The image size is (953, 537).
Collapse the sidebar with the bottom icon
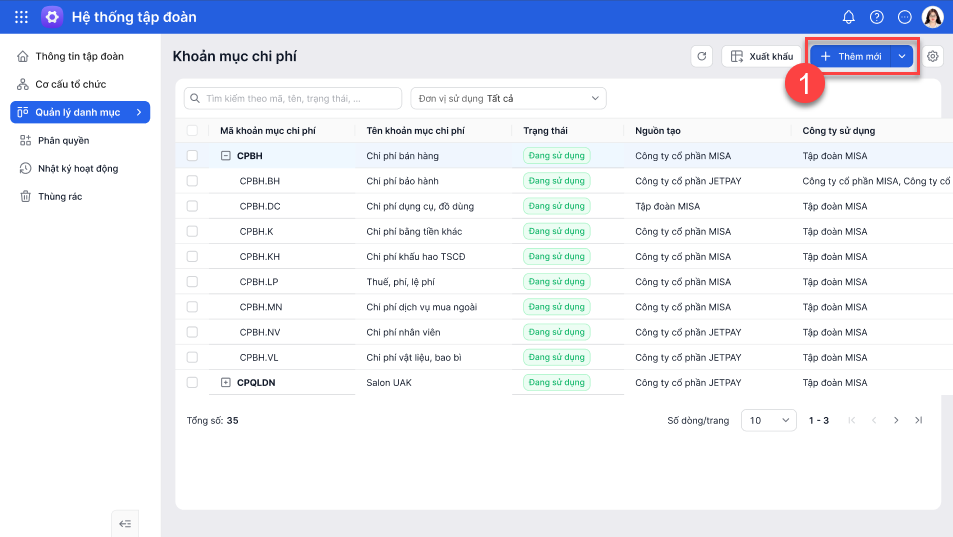[x=125, y=523]
